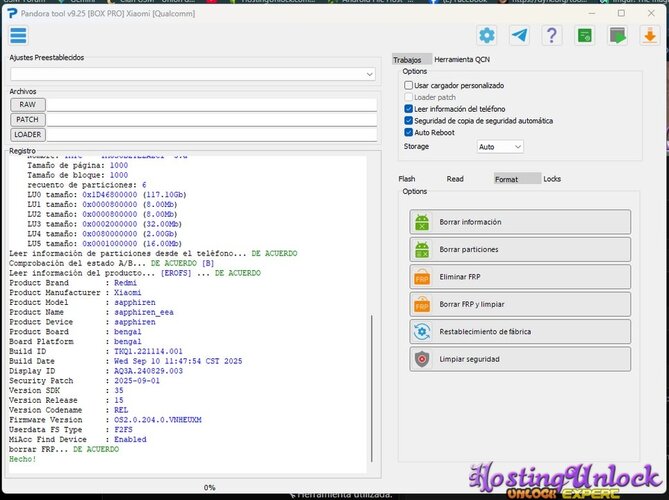Viewport: 669px width, 500px height.
Task: Click 'TKQ1.221114.001' build ID value
Action: pos(148,352)
